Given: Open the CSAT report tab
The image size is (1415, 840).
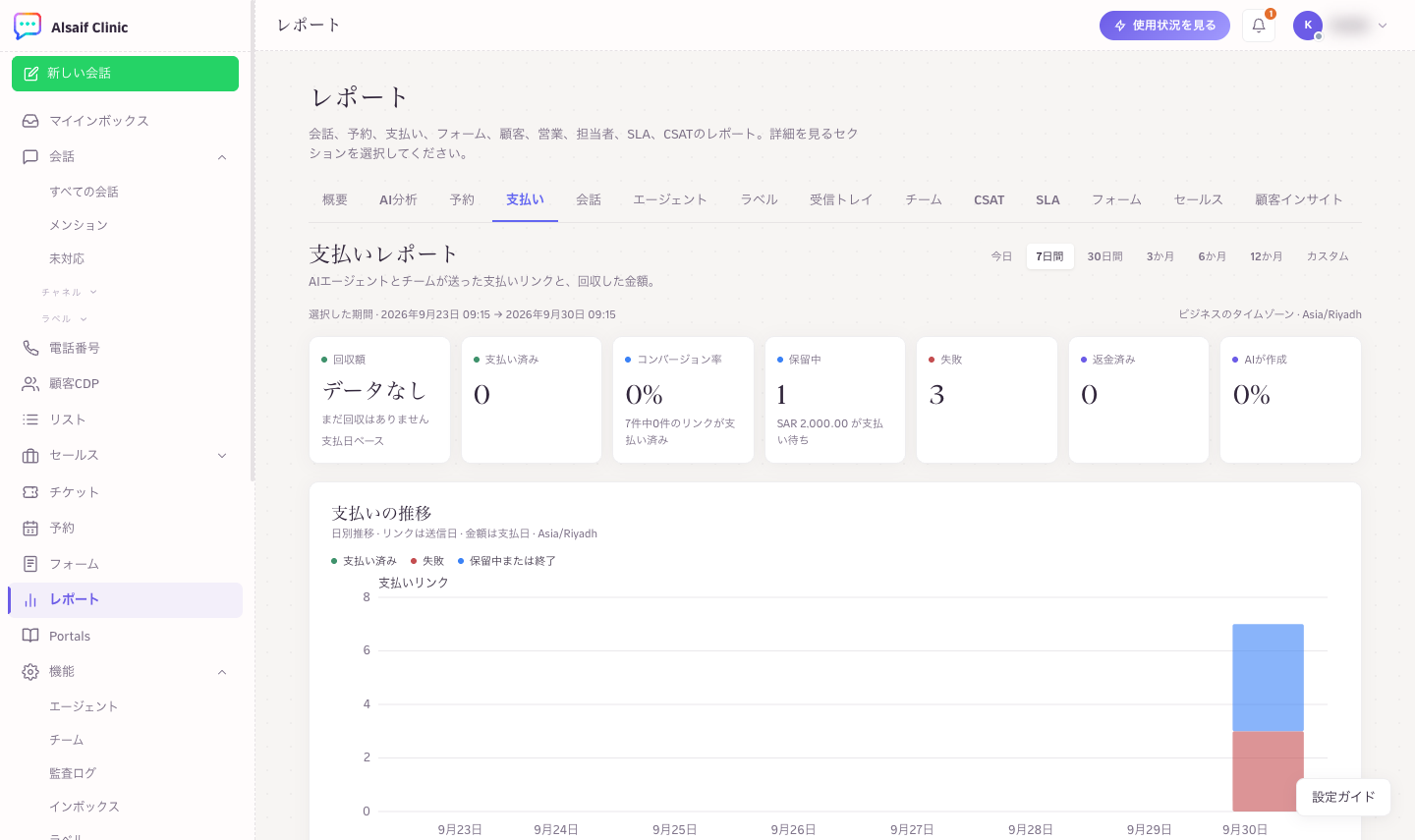Looking at the screenshot, I should pyautogui.click(x=990, y=199).
